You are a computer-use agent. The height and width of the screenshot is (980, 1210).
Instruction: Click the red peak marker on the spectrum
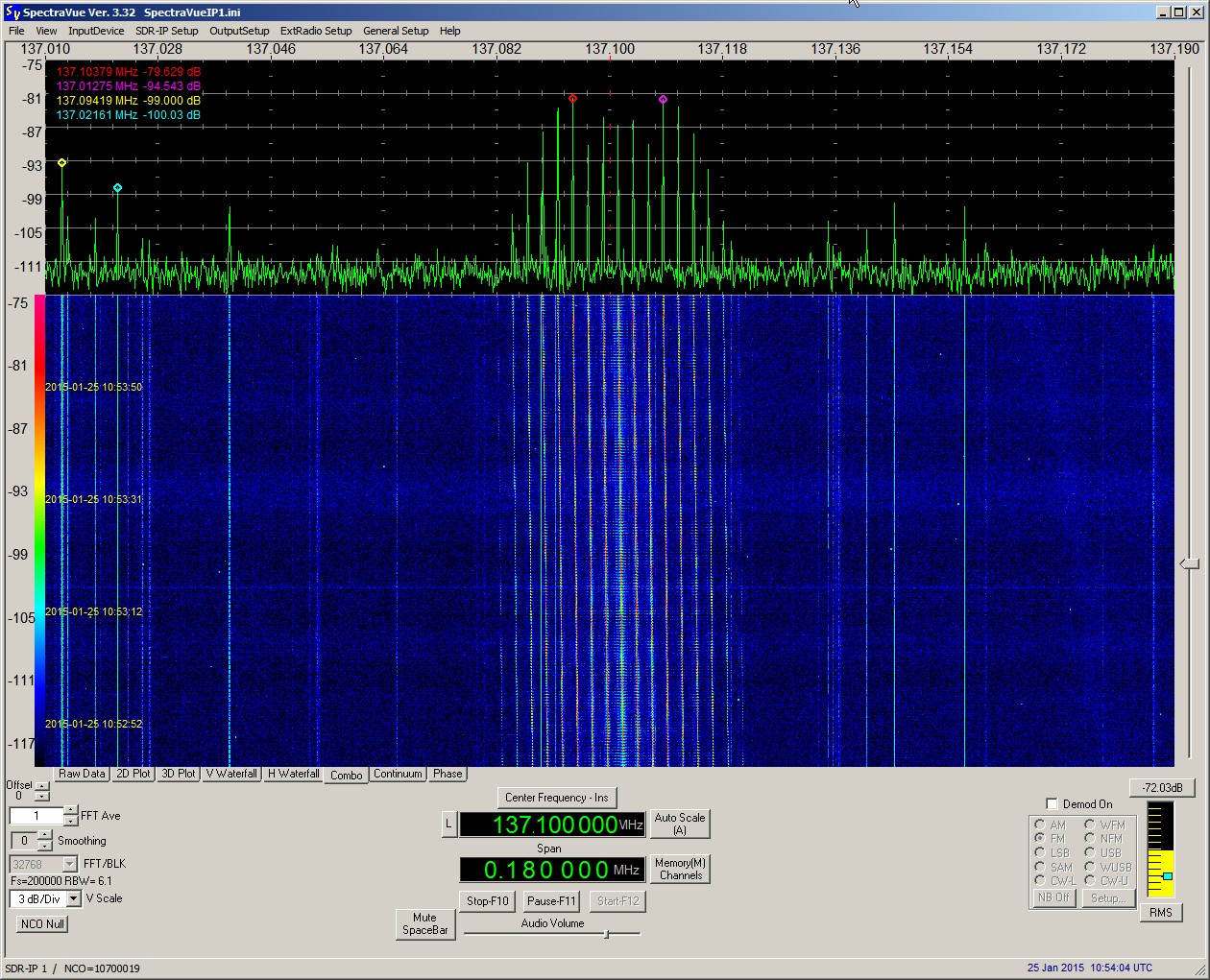572,99
